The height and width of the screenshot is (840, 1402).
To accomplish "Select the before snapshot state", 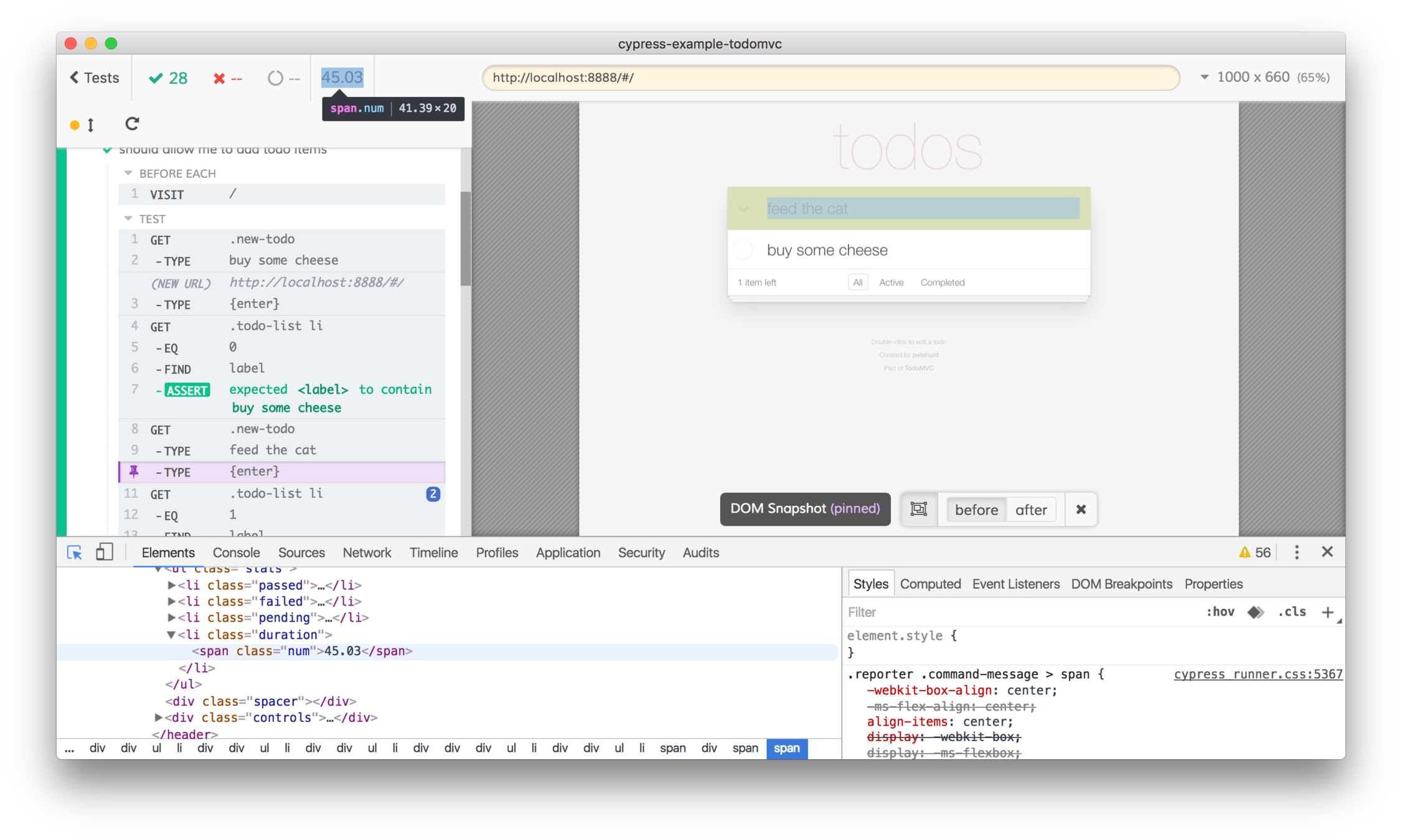I will coord(976,510).
